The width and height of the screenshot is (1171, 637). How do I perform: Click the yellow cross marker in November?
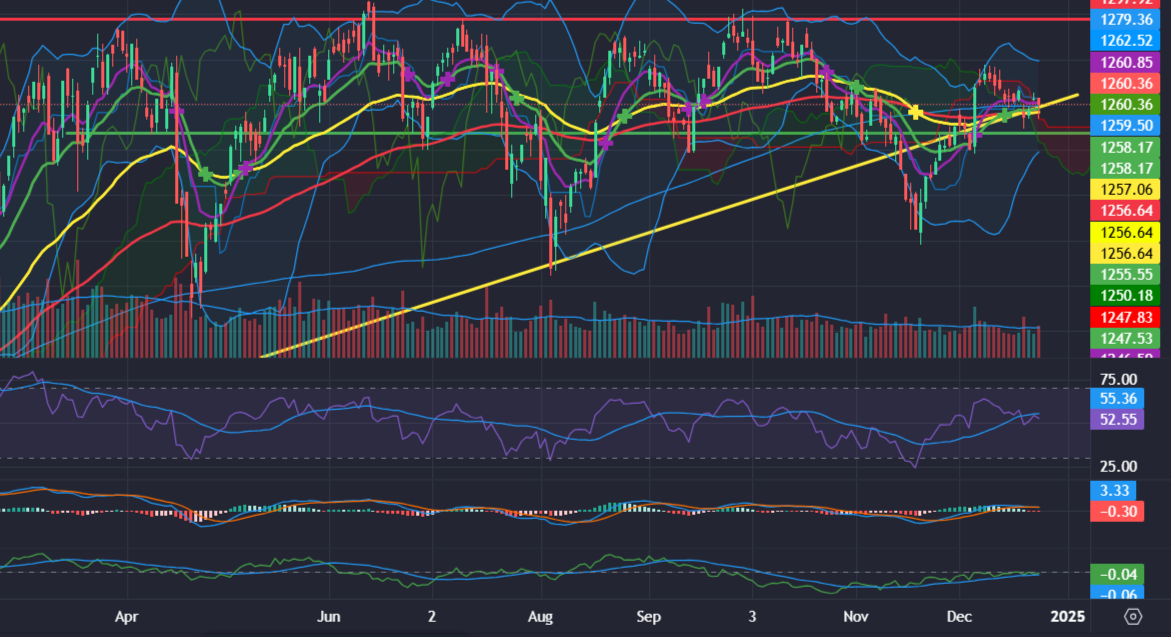pos(915,111)
